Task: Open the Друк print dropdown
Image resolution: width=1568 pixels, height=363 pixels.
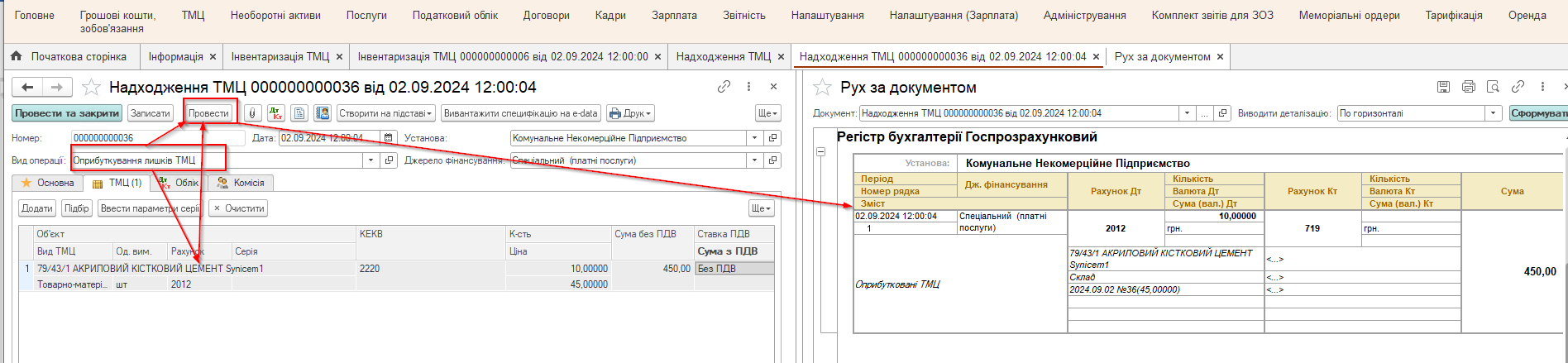Action: (x=630, y=113)
